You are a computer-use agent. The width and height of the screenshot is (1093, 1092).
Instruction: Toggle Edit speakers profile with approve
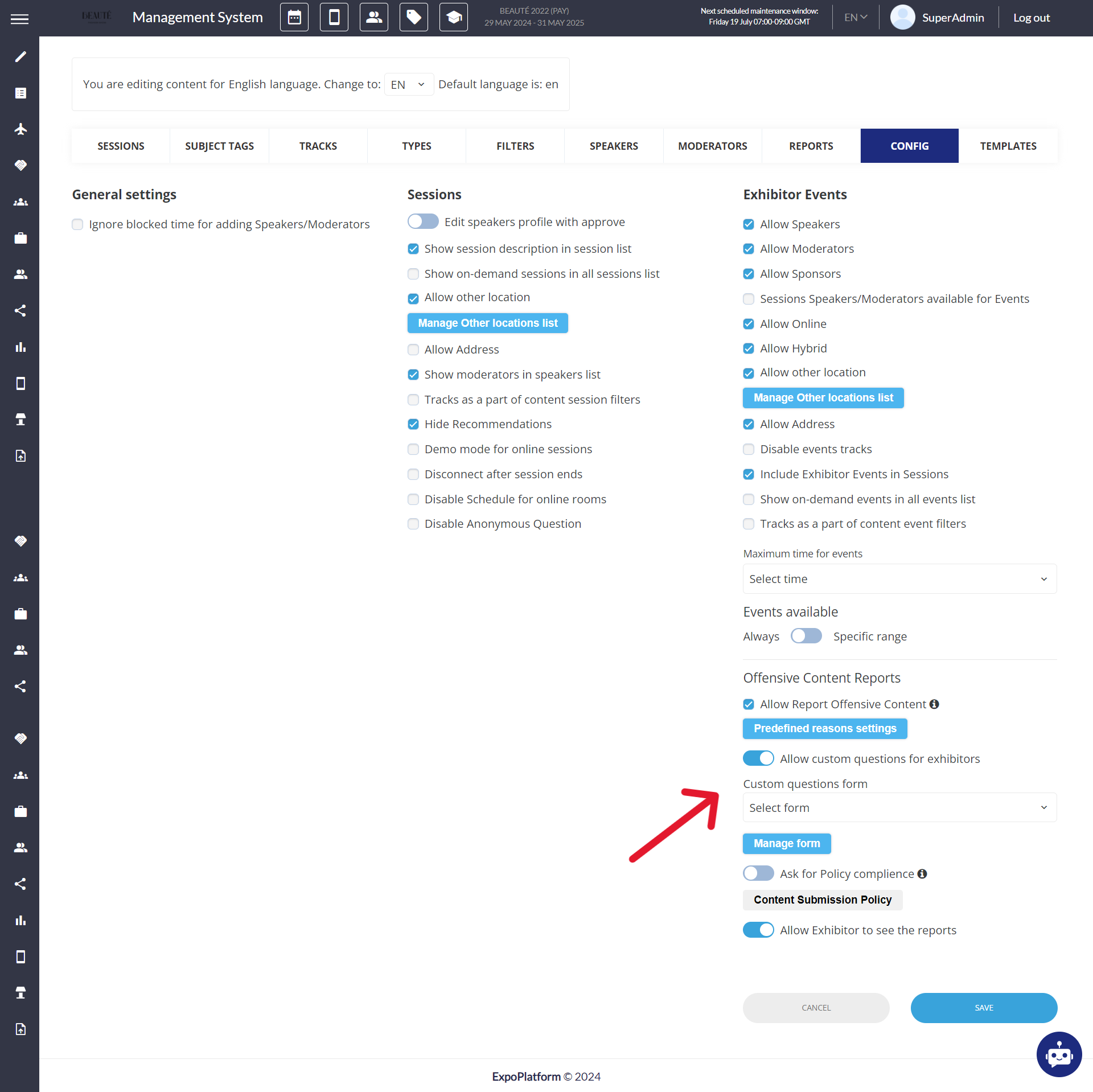pyautogui.click(x=423, y=221)
